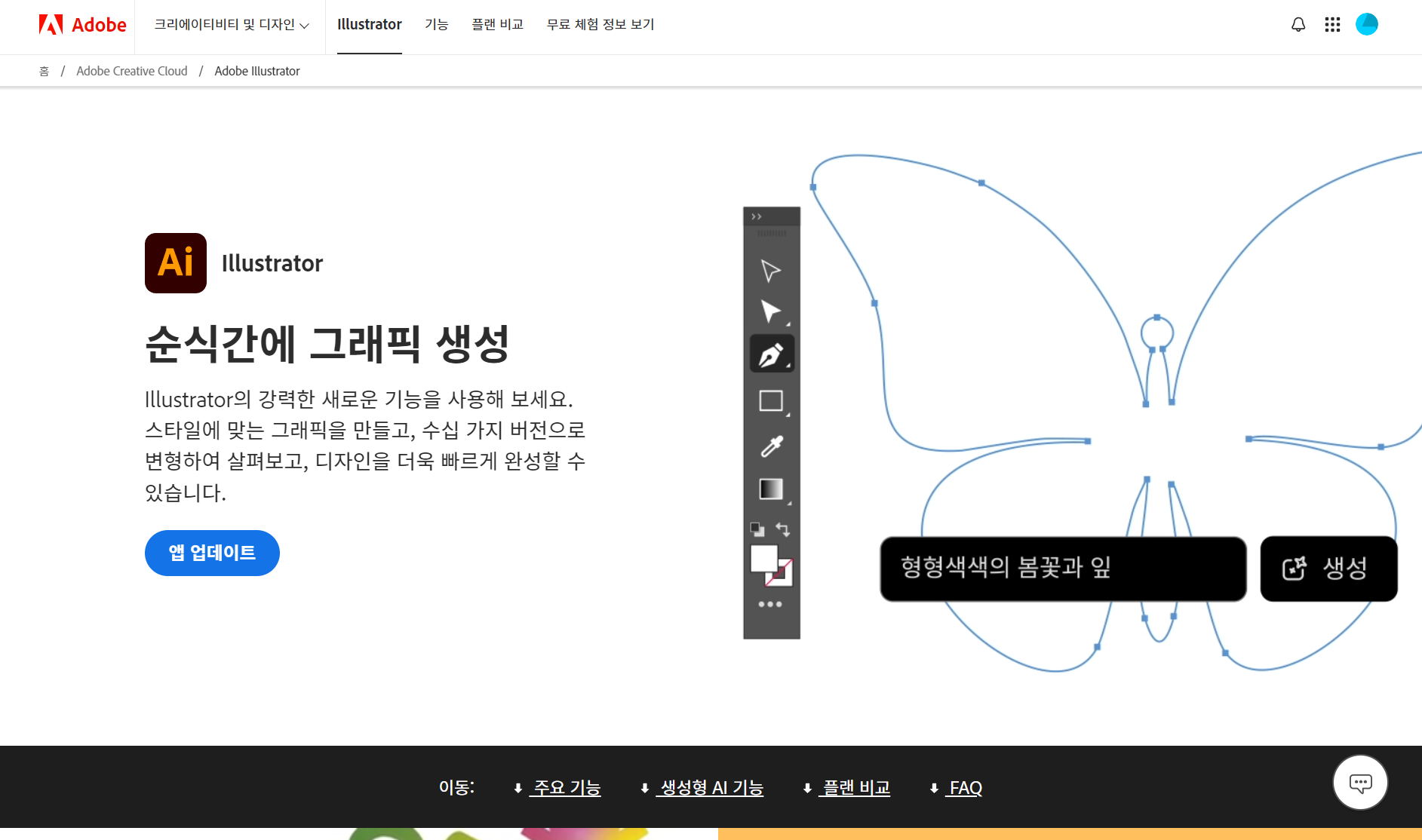This screenshot has height=840, width=1422.
Task: Expand the 크리에이티비티 및 디자인 dropdown
Action: 232,25
